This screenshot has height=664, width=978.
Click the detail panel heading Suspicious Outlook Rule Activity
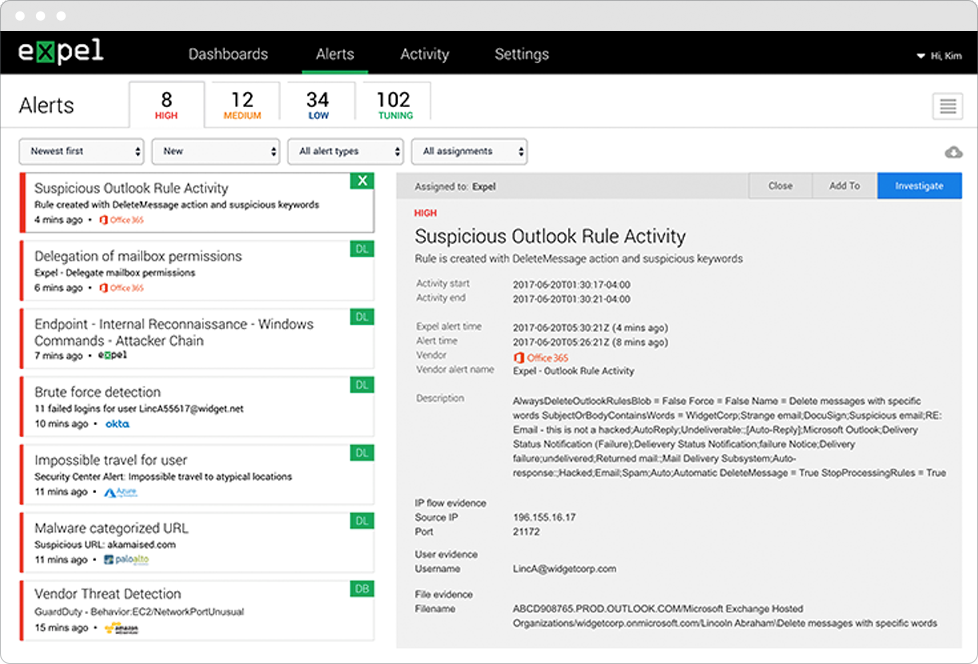click(x=550, y=236)
